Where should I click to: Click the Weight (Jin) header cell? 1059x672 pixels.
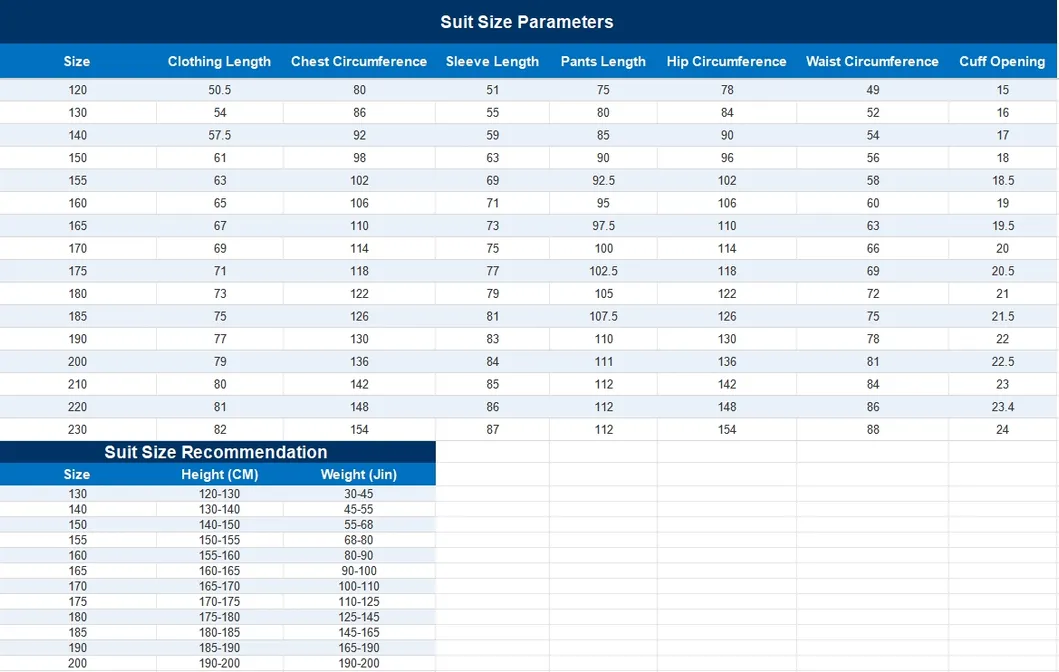tap(359, 474)
